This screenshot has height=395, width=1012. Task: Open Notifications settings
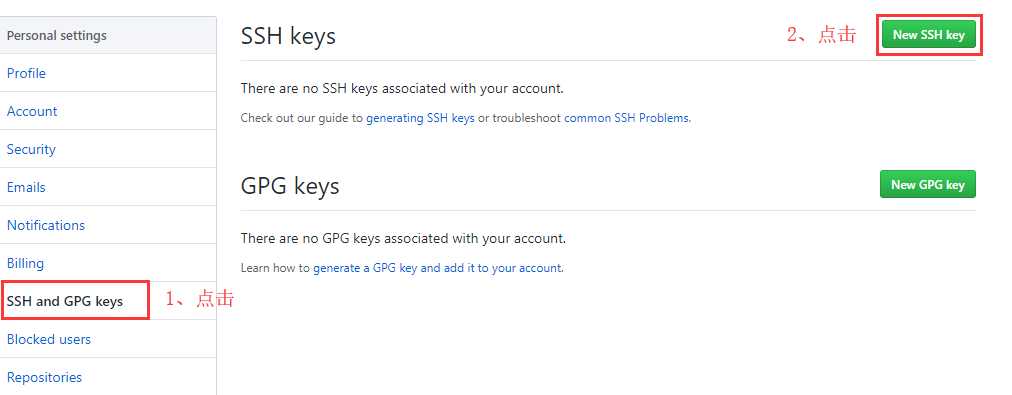point(46,225)
